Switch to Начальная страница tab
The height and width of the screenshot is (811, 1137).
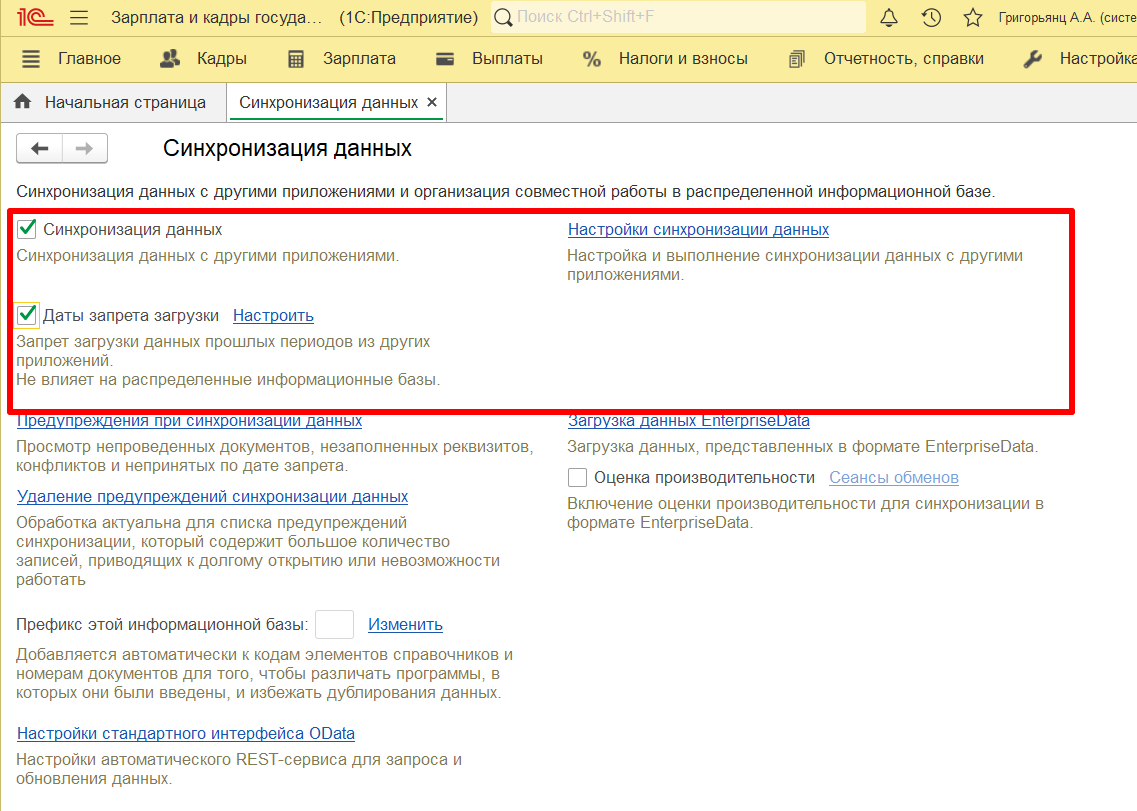click(x=111, y=102)
